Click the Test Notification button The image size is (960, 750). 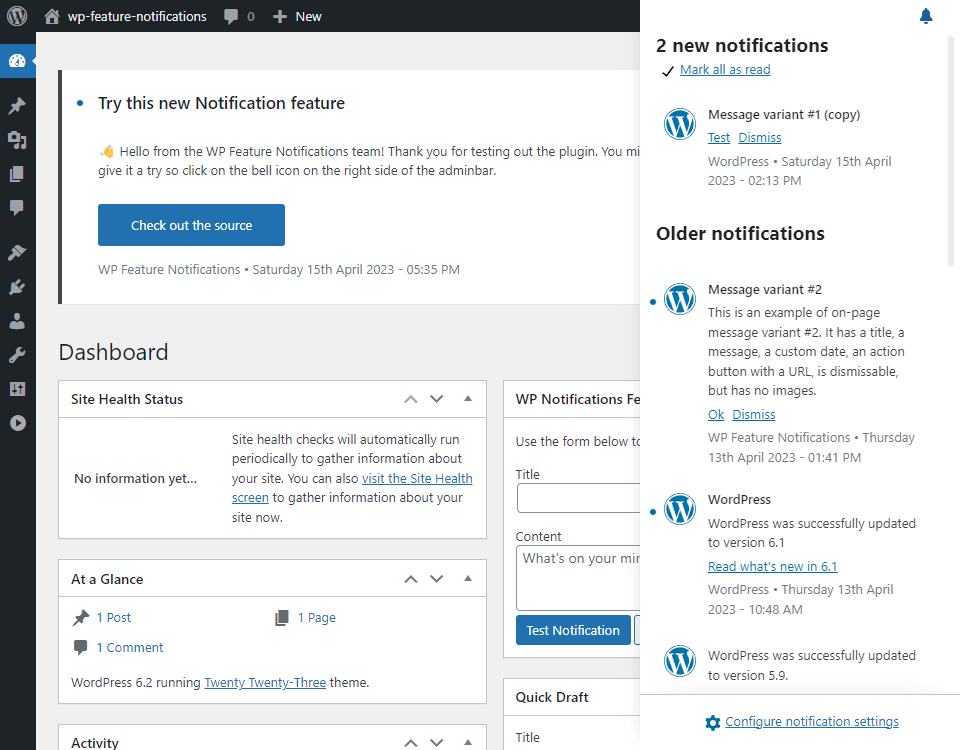click(573, 630)
